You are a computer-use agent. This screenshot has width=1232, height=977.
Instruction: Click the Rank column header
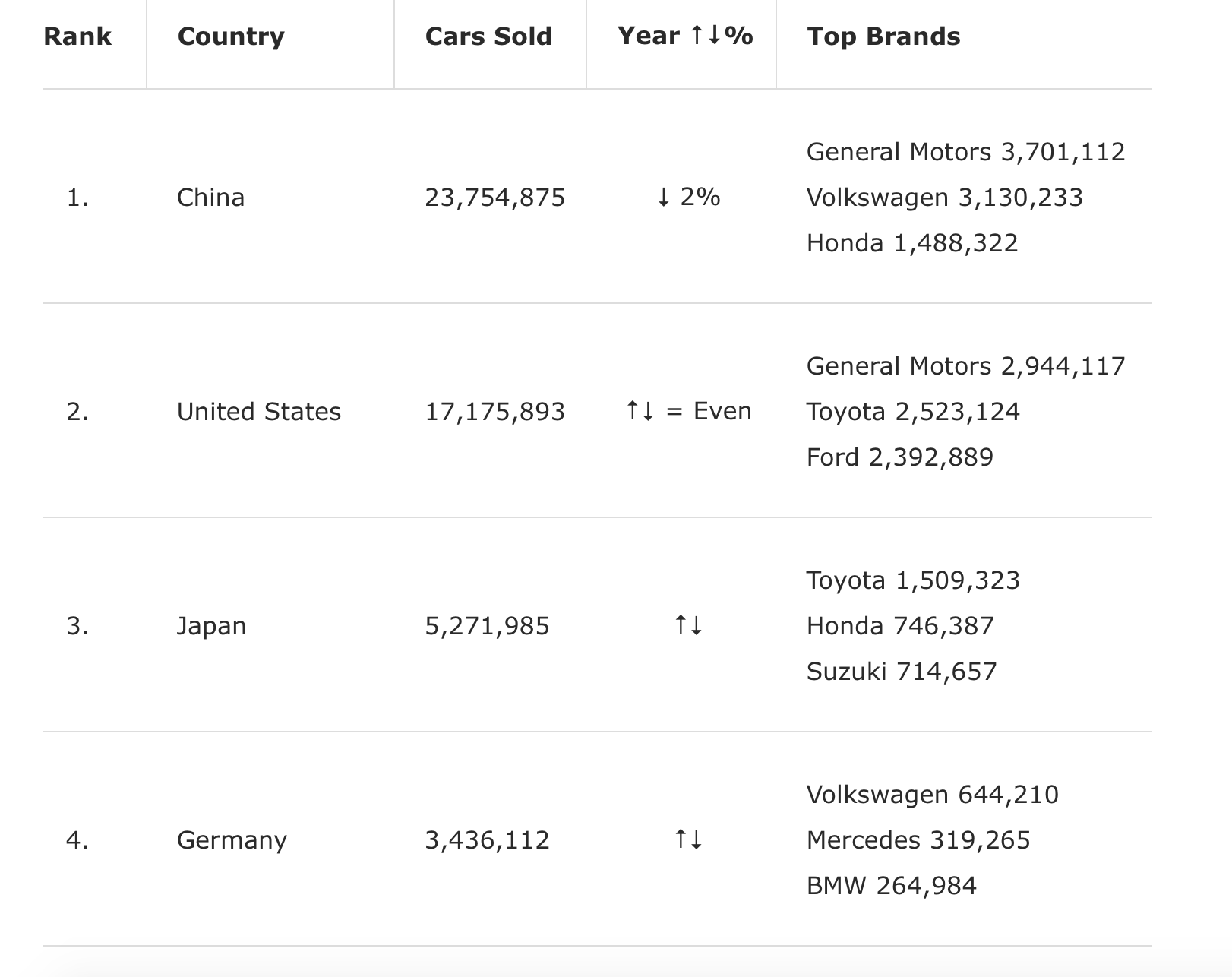point(77,36)
